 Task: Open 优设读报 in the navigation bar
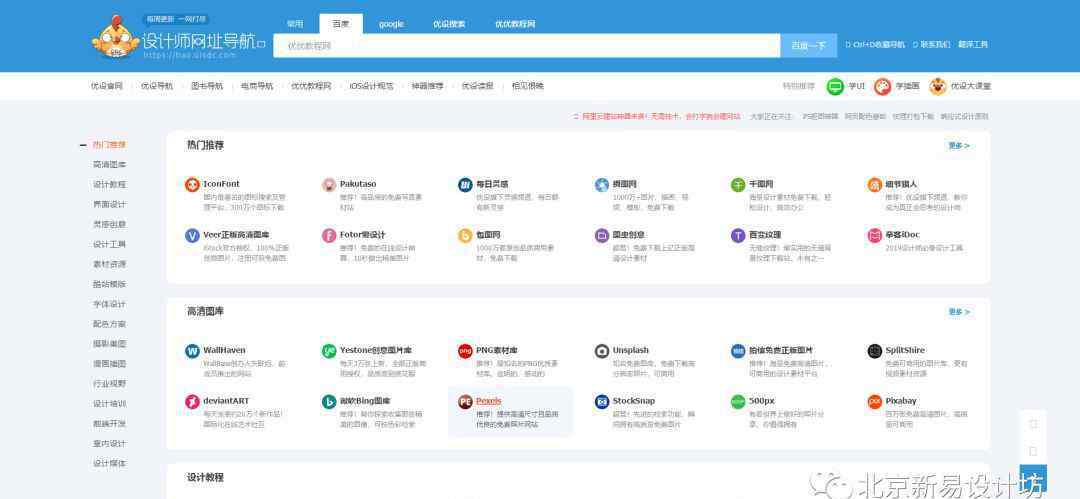tap(477, 86)
